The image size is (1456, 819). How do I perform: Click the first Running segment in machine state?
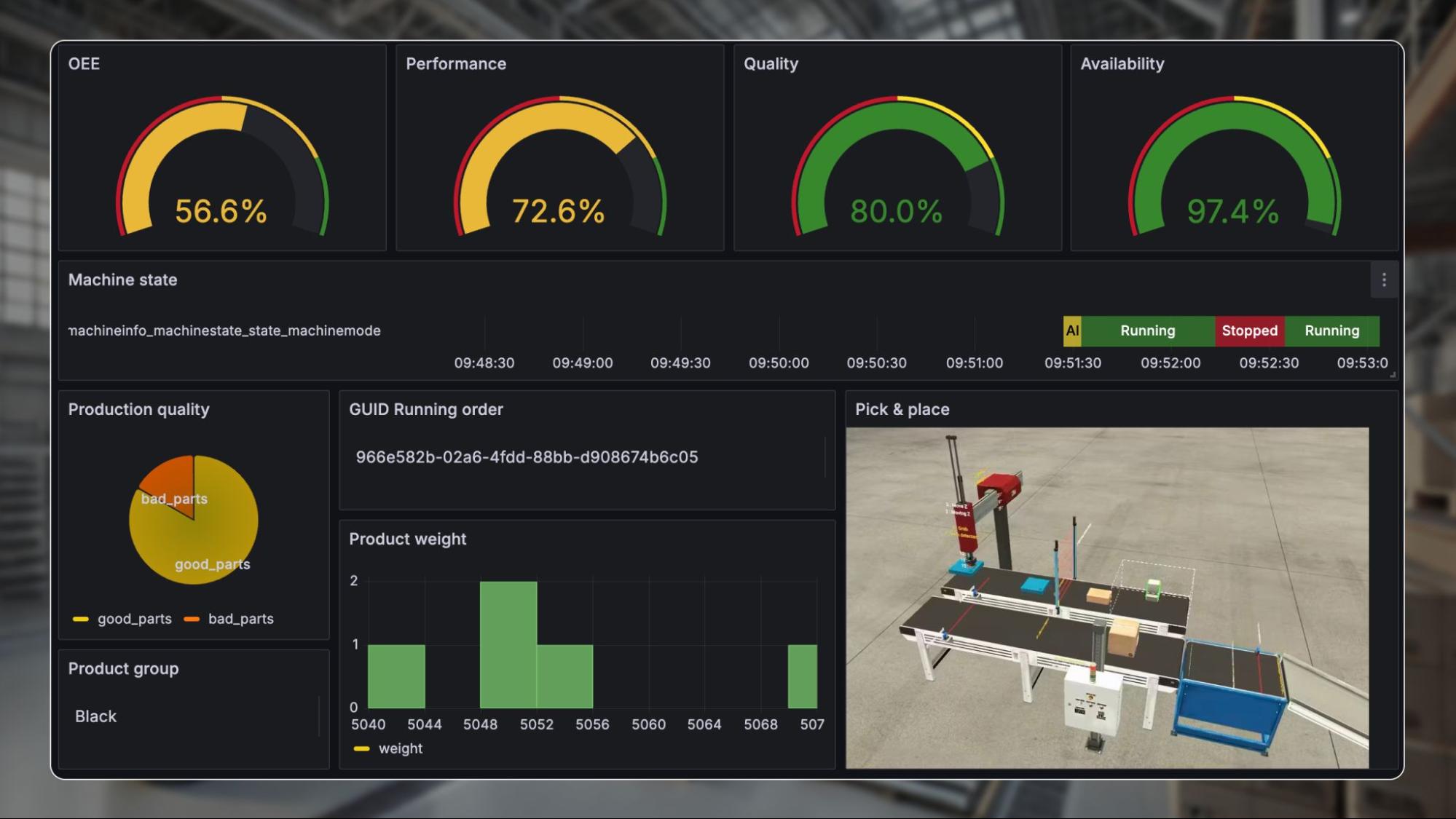click(x=1149, y=331)
